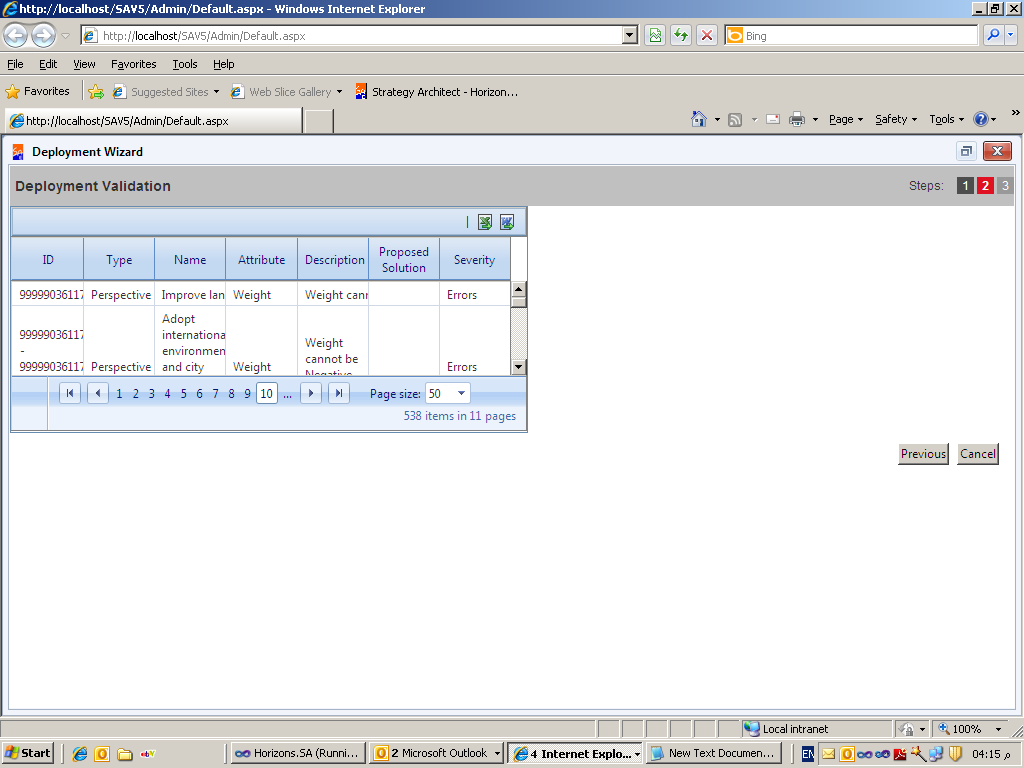The width and height of the screenshot is (1024, 768).
Task: Show more pages via ellipsis link
Action: coord(287,394)
